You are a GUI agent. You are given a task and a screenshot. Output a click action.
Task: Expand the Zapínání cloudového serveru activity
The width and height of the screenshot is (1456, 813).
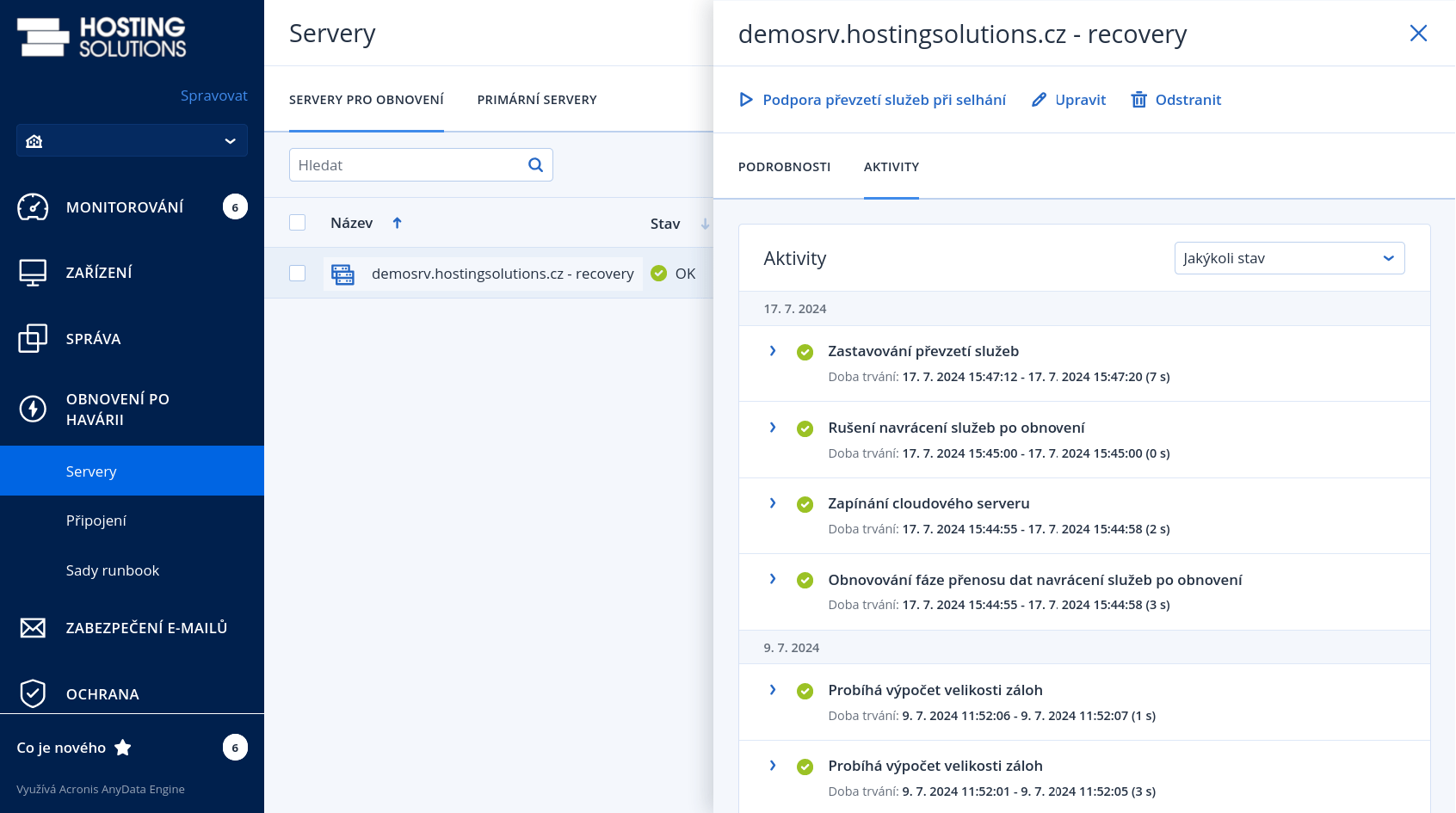point(773,503)
